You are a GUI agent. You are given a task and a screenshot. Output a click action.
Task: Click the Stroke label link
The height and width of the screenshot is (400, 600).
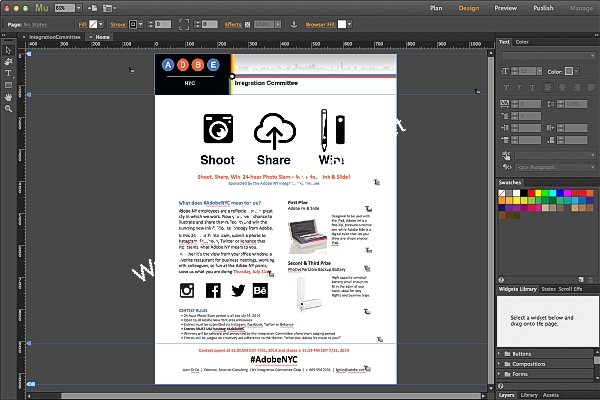tap(118, 24)
